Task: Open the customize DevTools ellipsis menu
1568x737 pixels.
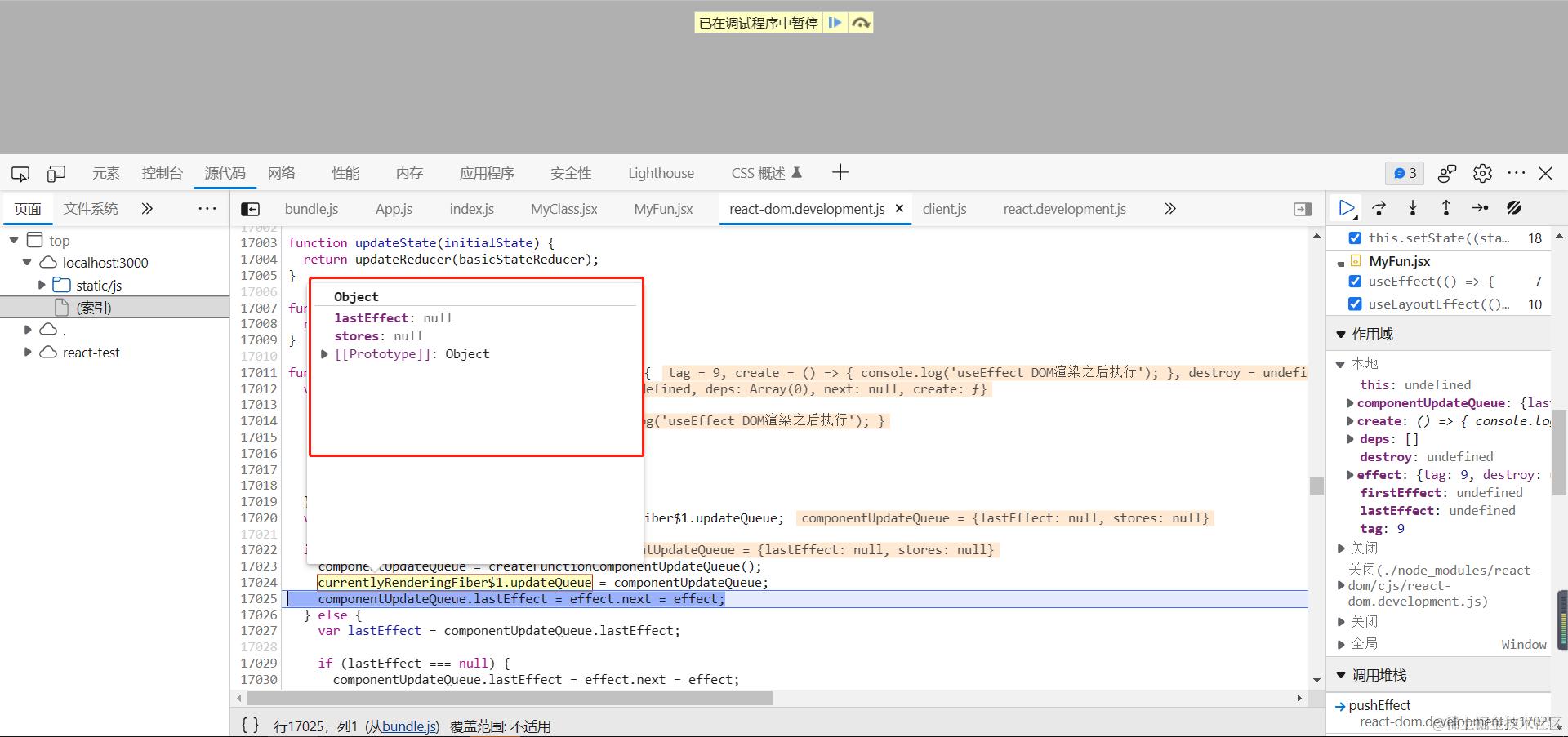Action: tap(1517, 173)
